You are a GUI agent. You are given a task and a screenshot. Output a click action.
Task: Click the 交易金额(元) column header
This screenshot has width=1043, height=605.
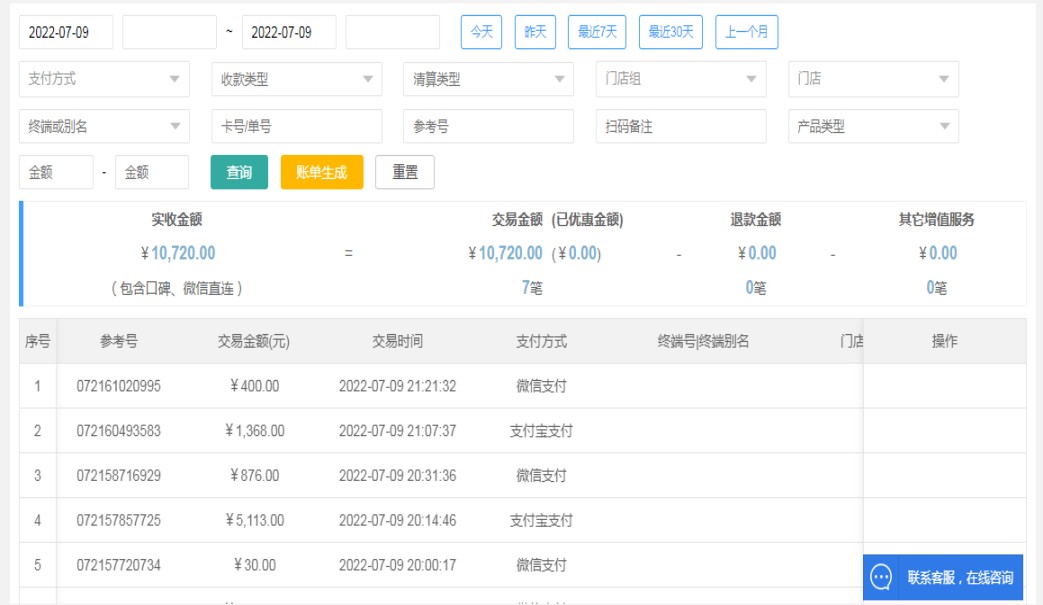(254, 341)
